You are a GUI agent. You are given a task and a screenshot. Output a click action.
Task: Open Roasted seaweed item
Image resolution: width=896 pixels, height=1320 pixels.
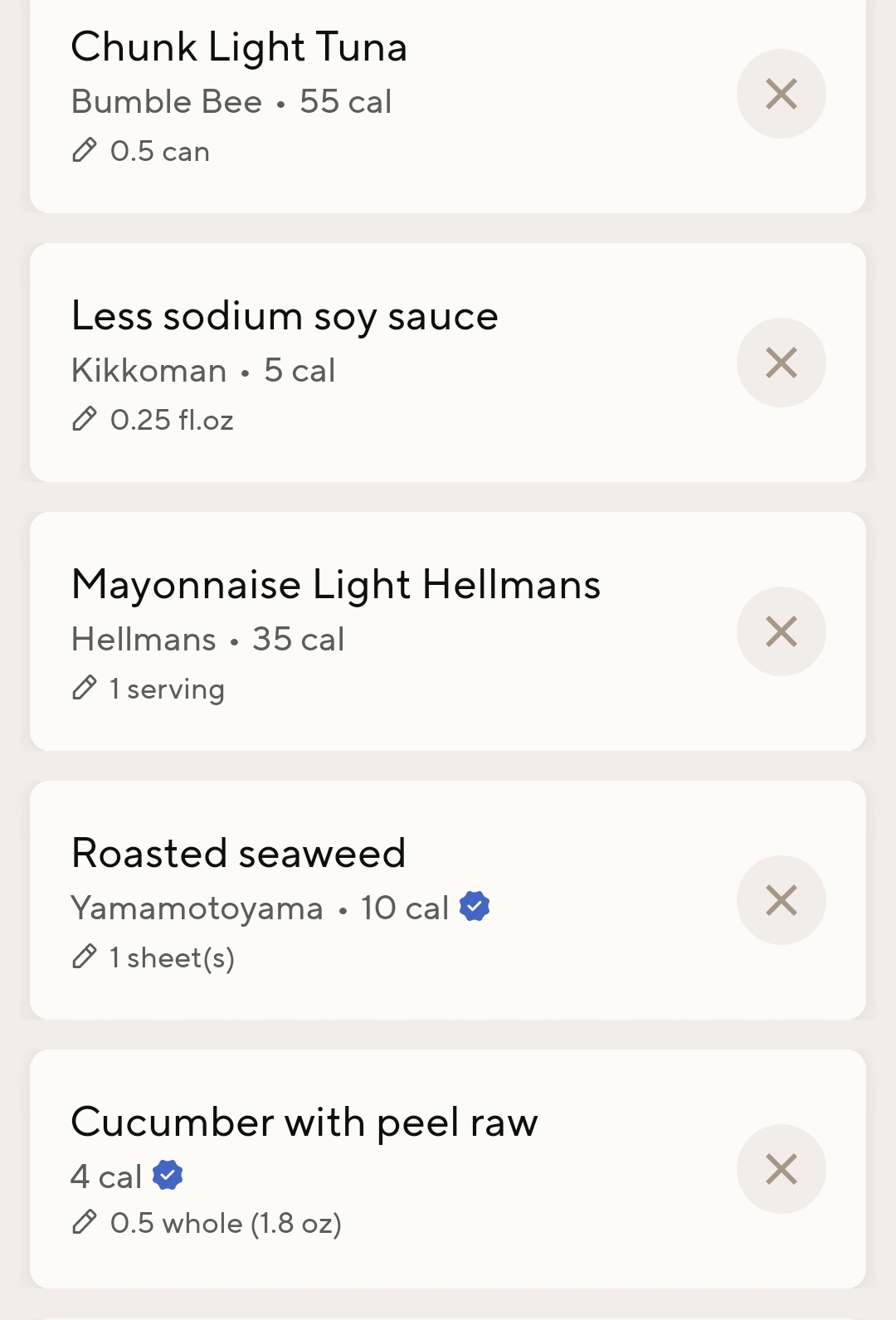click(239, 853)
